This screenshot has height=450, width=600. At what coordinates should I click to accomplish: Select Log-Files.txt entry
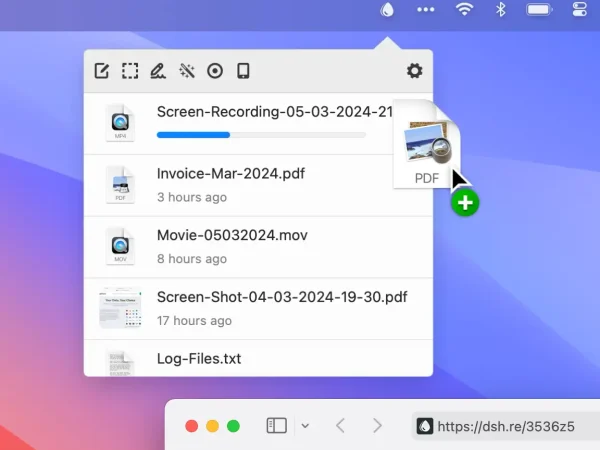(258, 358)
